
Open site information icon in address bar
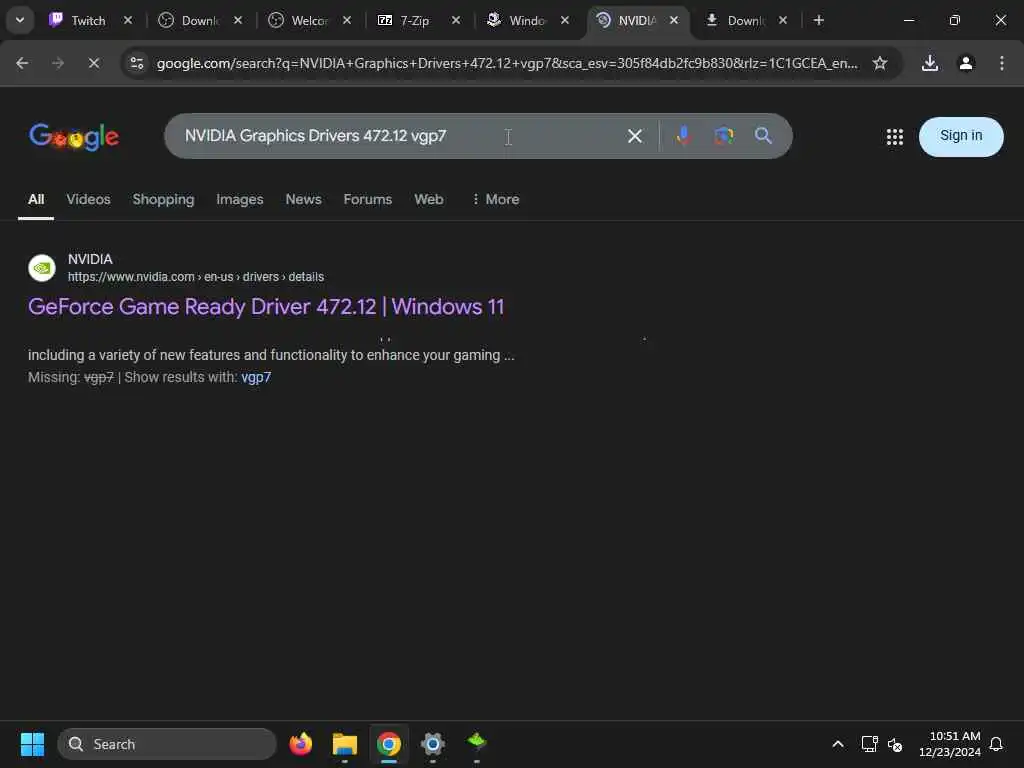click(136, 63)
